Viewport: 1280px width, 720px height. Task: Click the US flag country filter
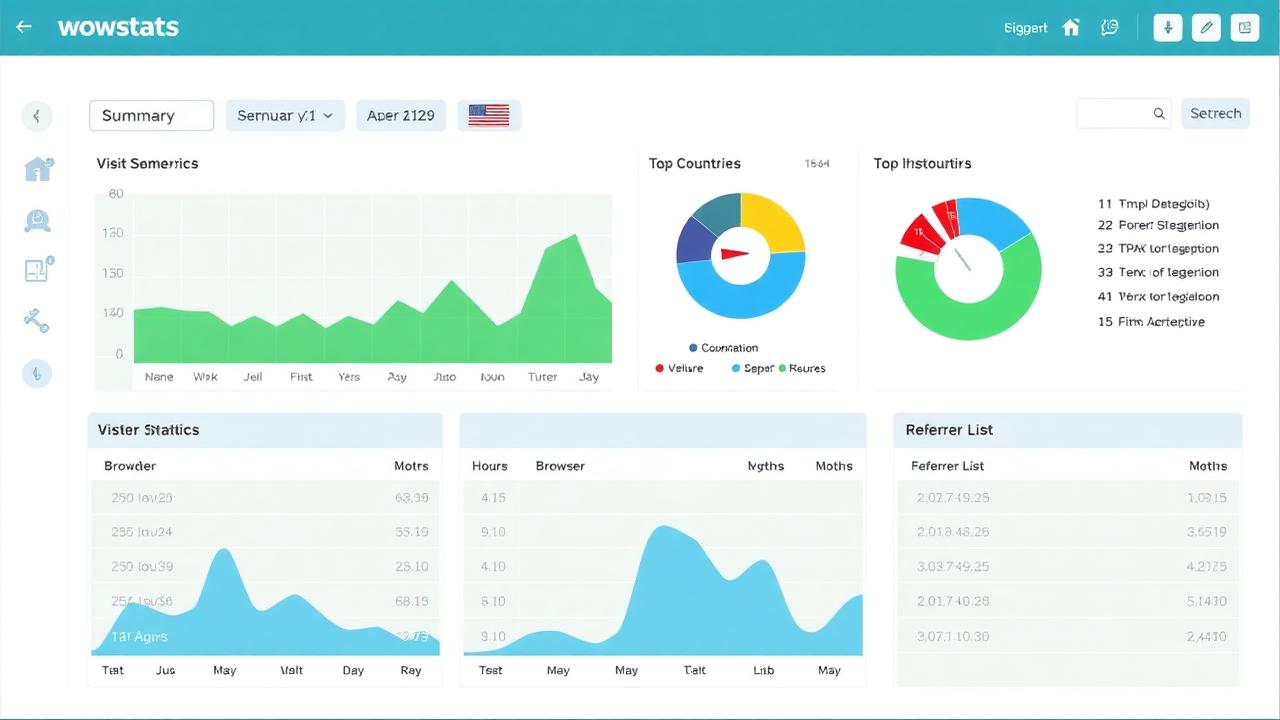pos(489,115)
